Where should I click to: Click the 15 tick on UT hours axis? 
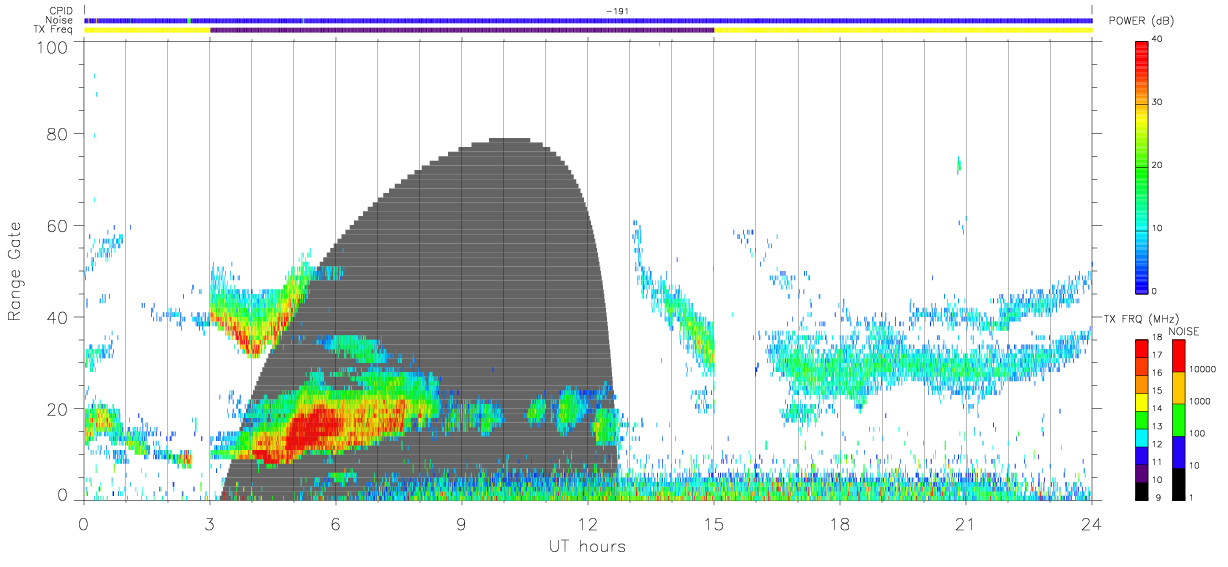(x=714, y=523)
